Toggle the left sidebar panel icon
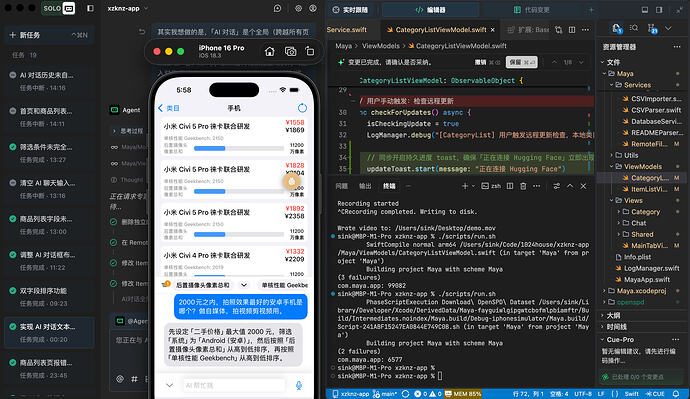The image size is (690, 399). 90,8
